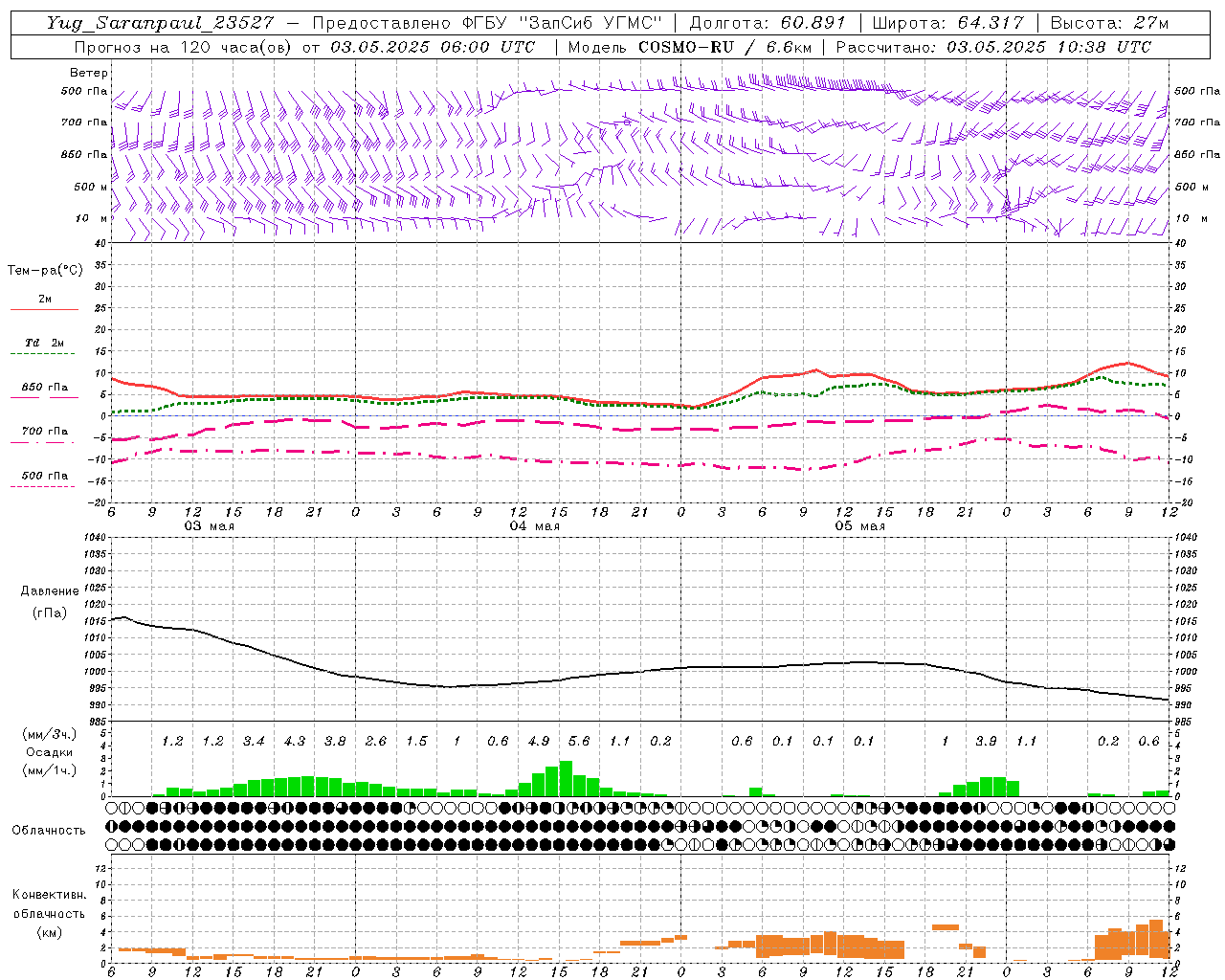Image resolution: width=1225 pixels, height=980 pixels.
Task: Select the "Модель COSMO-RU / 6.6км" text
Action: (x=690, y=47)
